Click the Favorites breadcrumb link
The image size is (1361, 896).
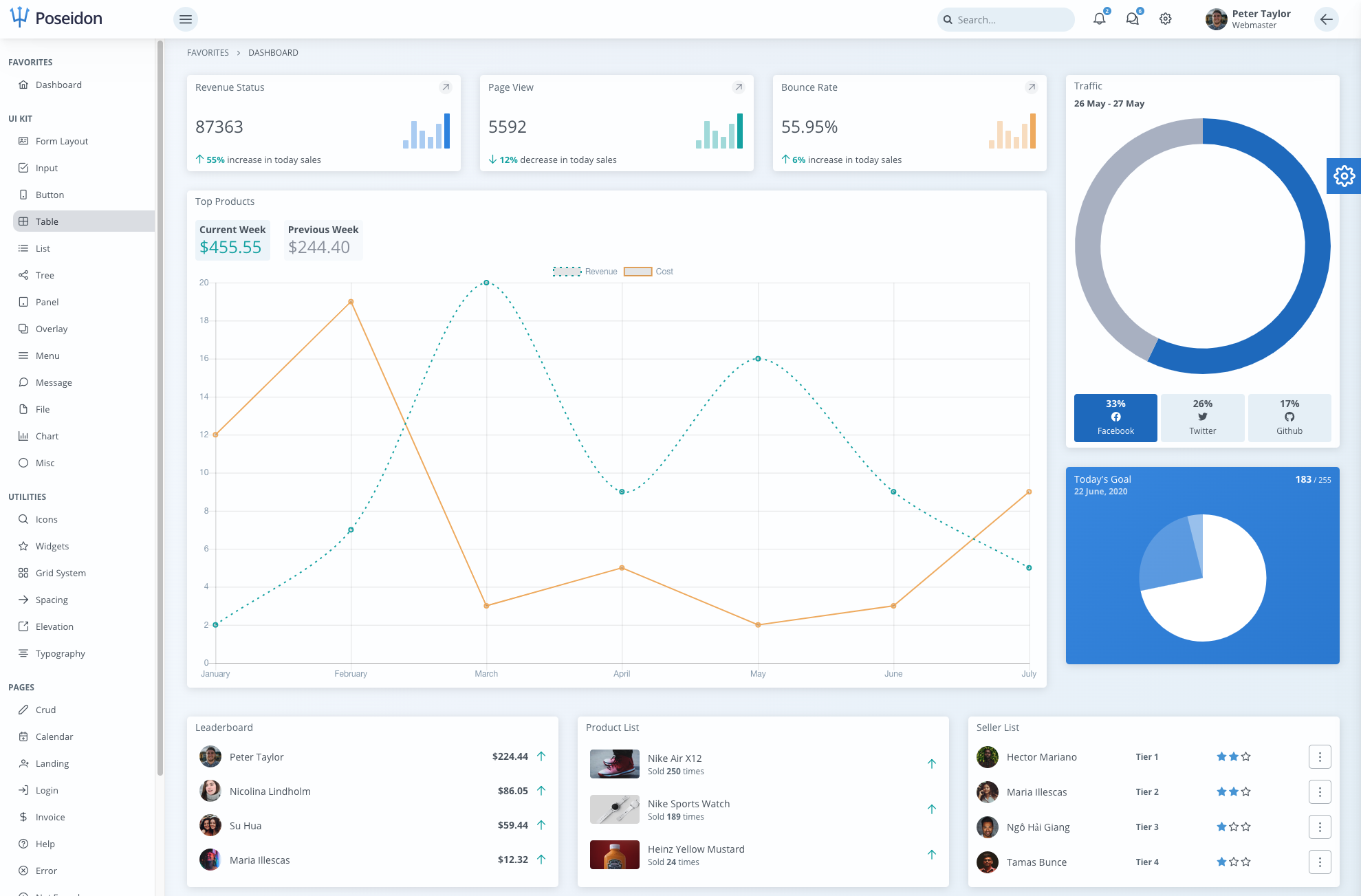[x=208, y=53]
